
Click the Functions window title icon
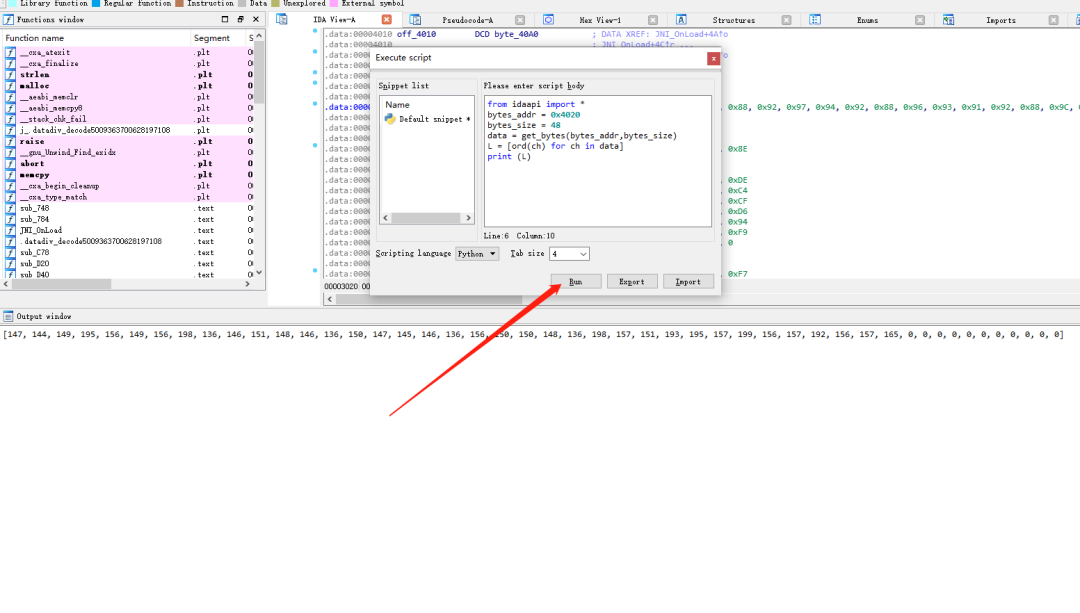pyautogui.click(x=9, y=20)
